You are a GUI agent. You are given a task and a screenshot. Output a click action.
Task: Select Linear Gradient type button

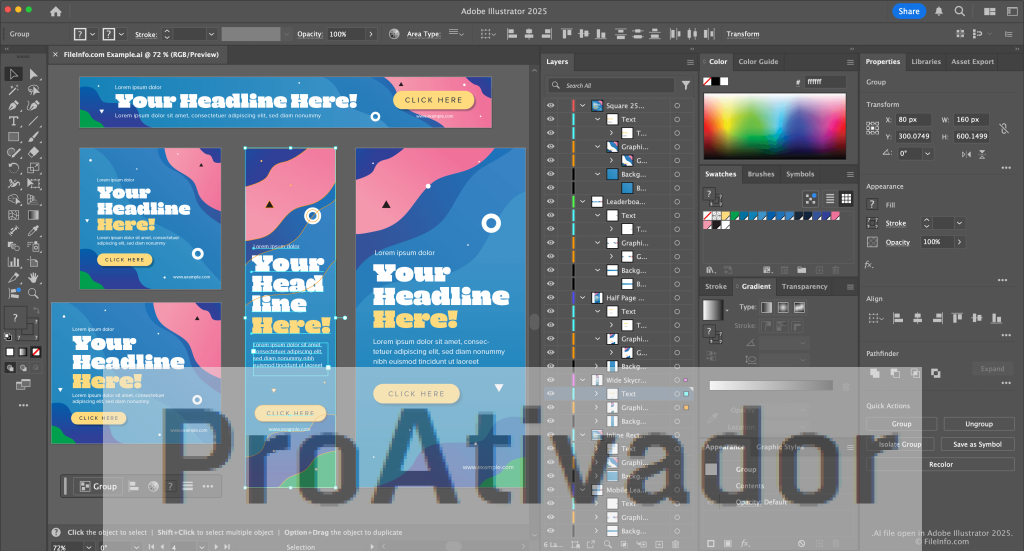coord(767,307)
